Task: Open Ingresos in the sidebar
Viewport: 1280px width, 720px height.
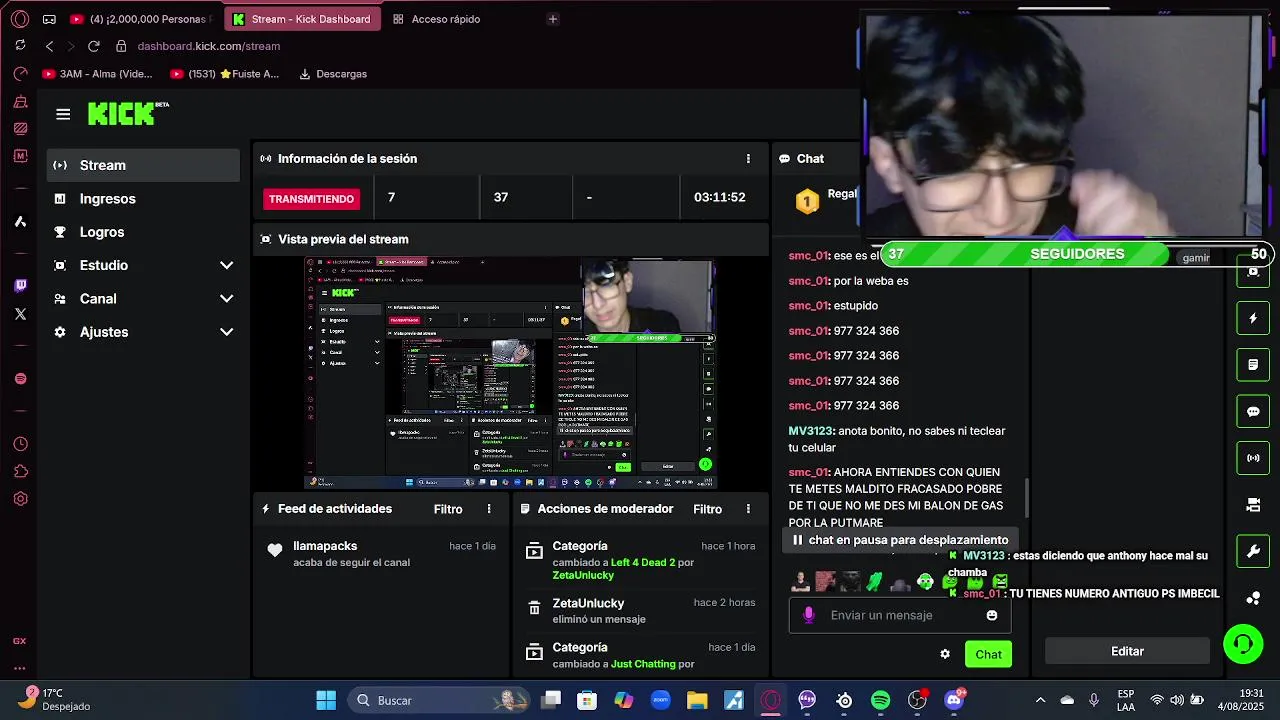Action: tap(143, 198)
